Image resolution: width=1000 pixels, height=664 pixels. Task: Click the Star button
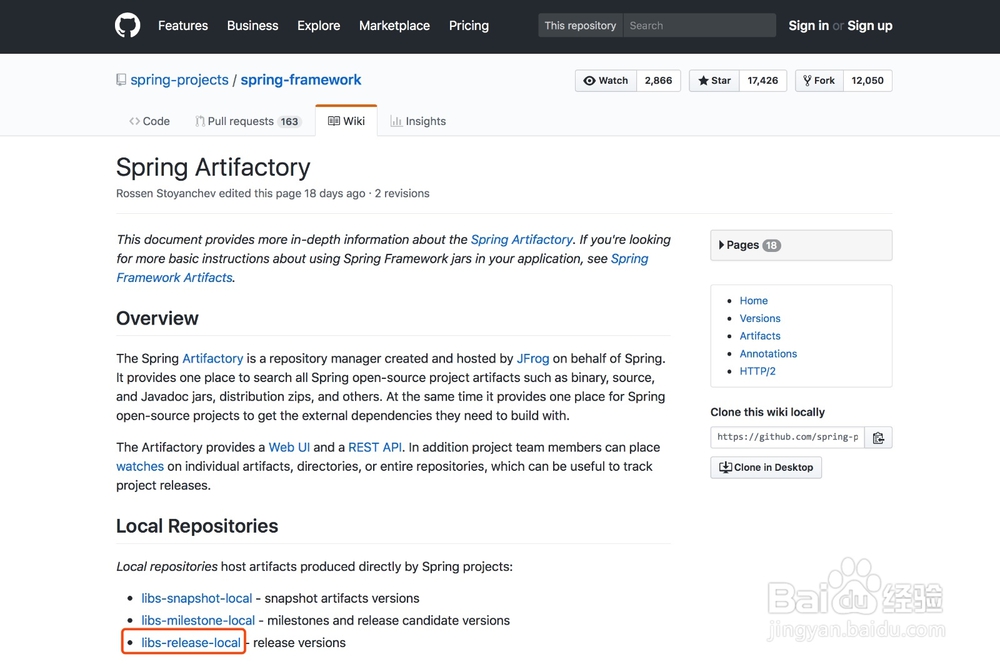tap(714, 80)
